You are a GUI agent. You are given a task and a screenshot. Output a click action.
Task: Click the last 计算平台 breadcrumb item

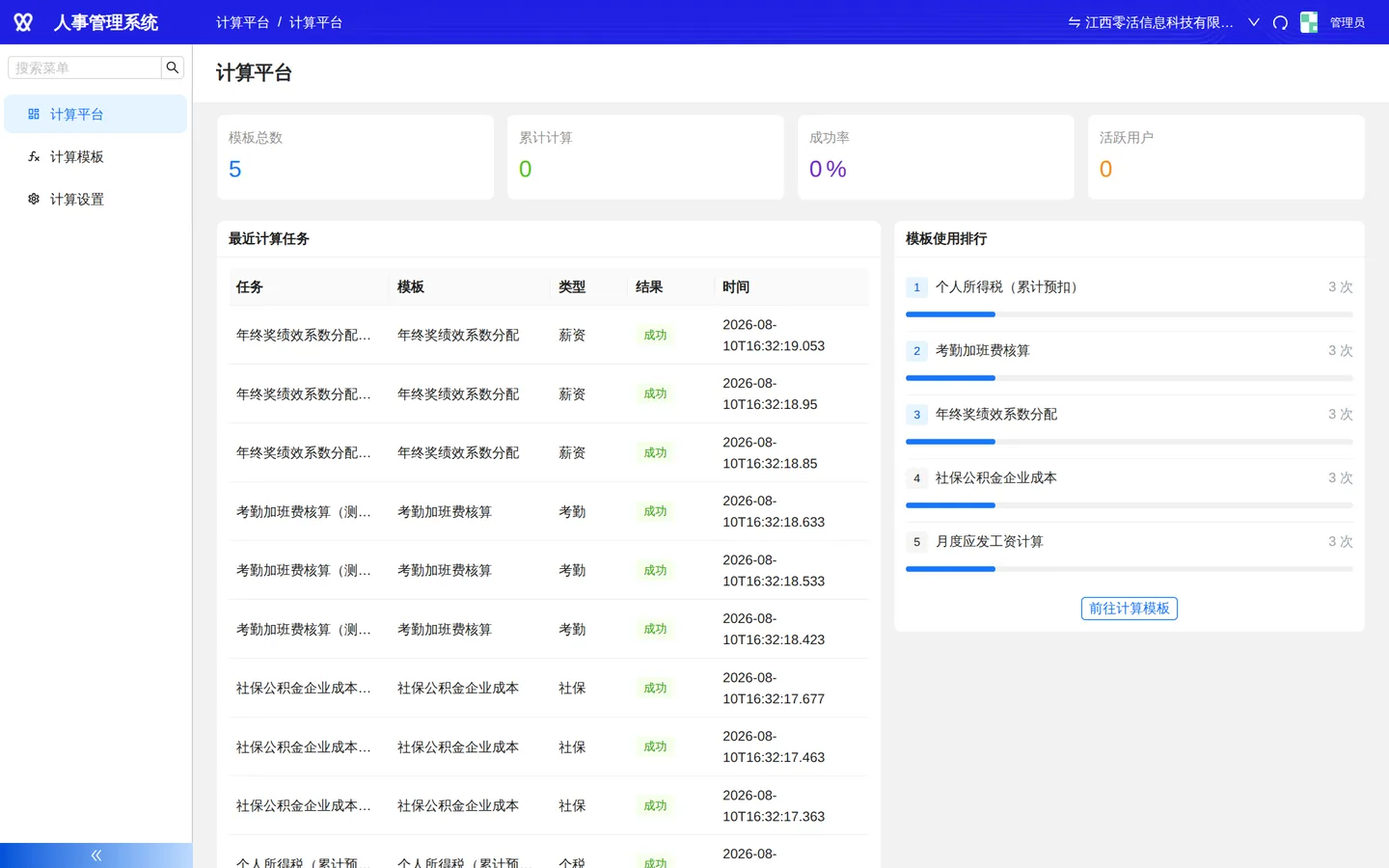pyautogui.click(x=315, y=22)
